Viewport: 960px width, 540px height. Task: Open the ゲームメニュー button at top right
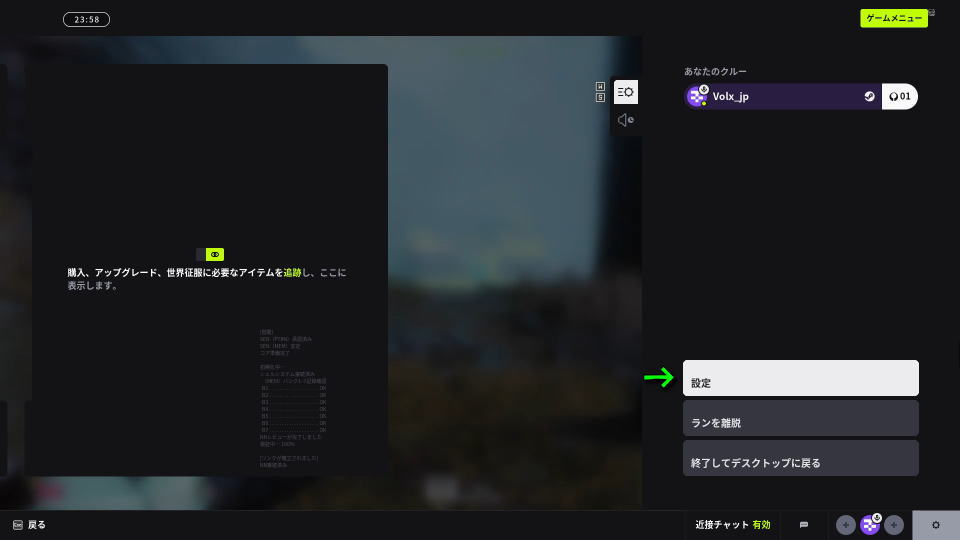(893, 18)
